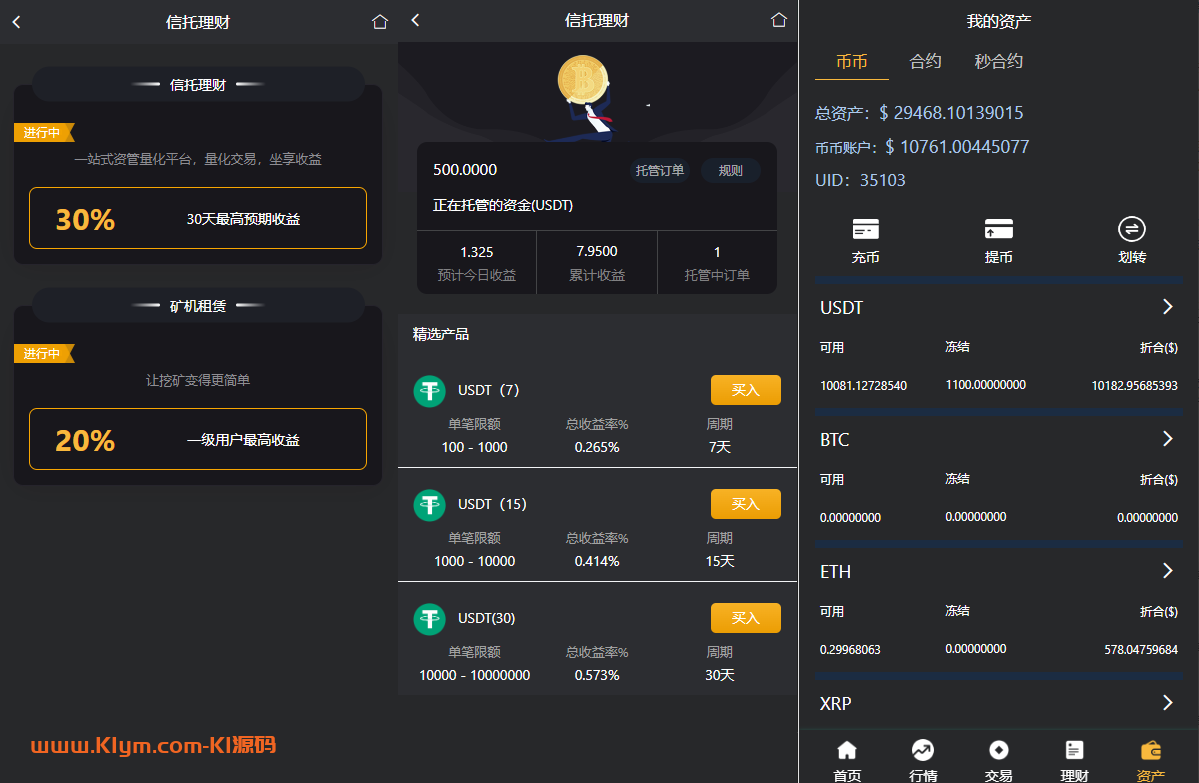Buy the USDT (15) product
This screenshot has height=783, width=1199.
coord(746,504)
